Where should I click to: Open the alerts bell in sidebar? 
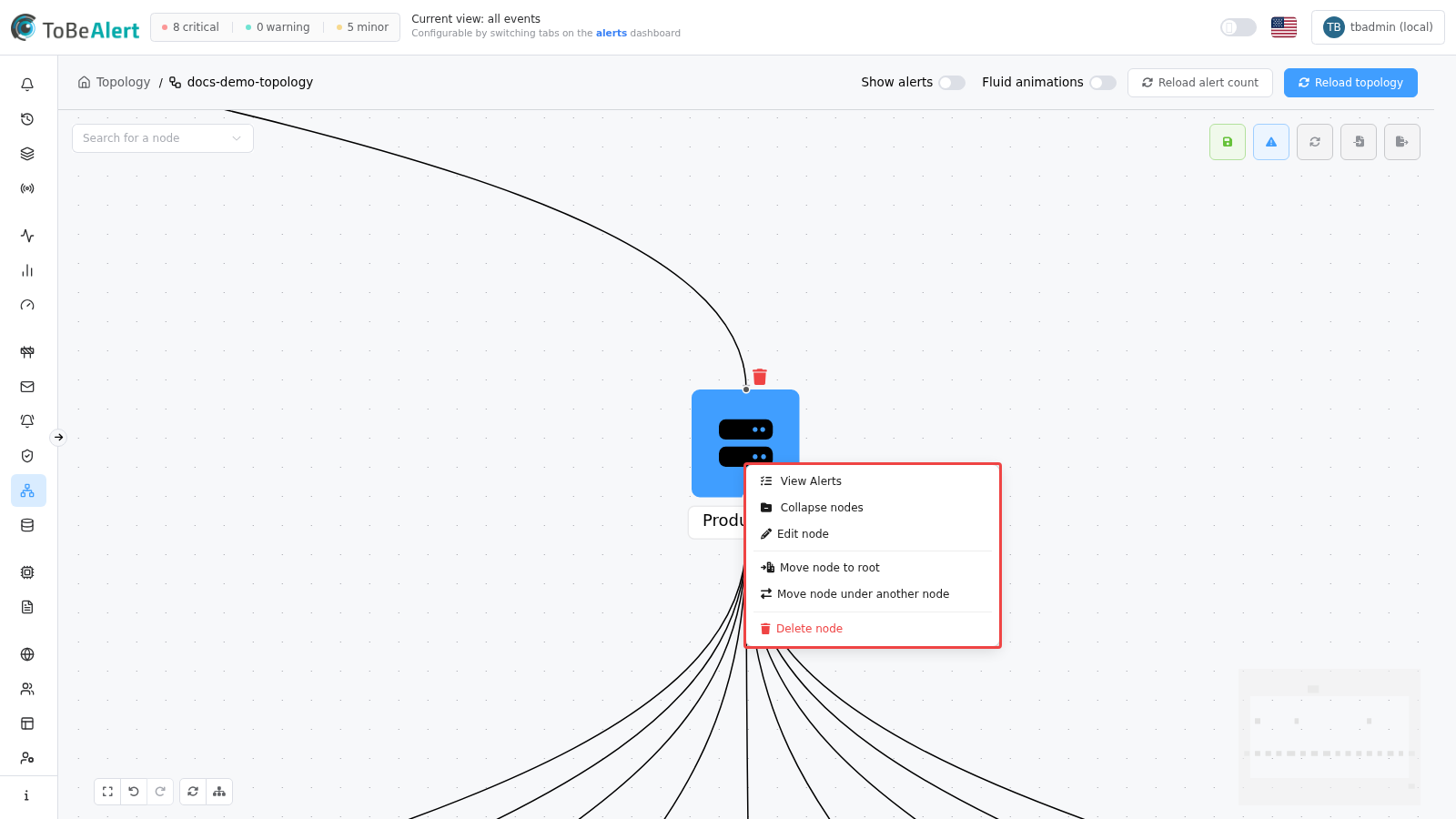point(27,85)
